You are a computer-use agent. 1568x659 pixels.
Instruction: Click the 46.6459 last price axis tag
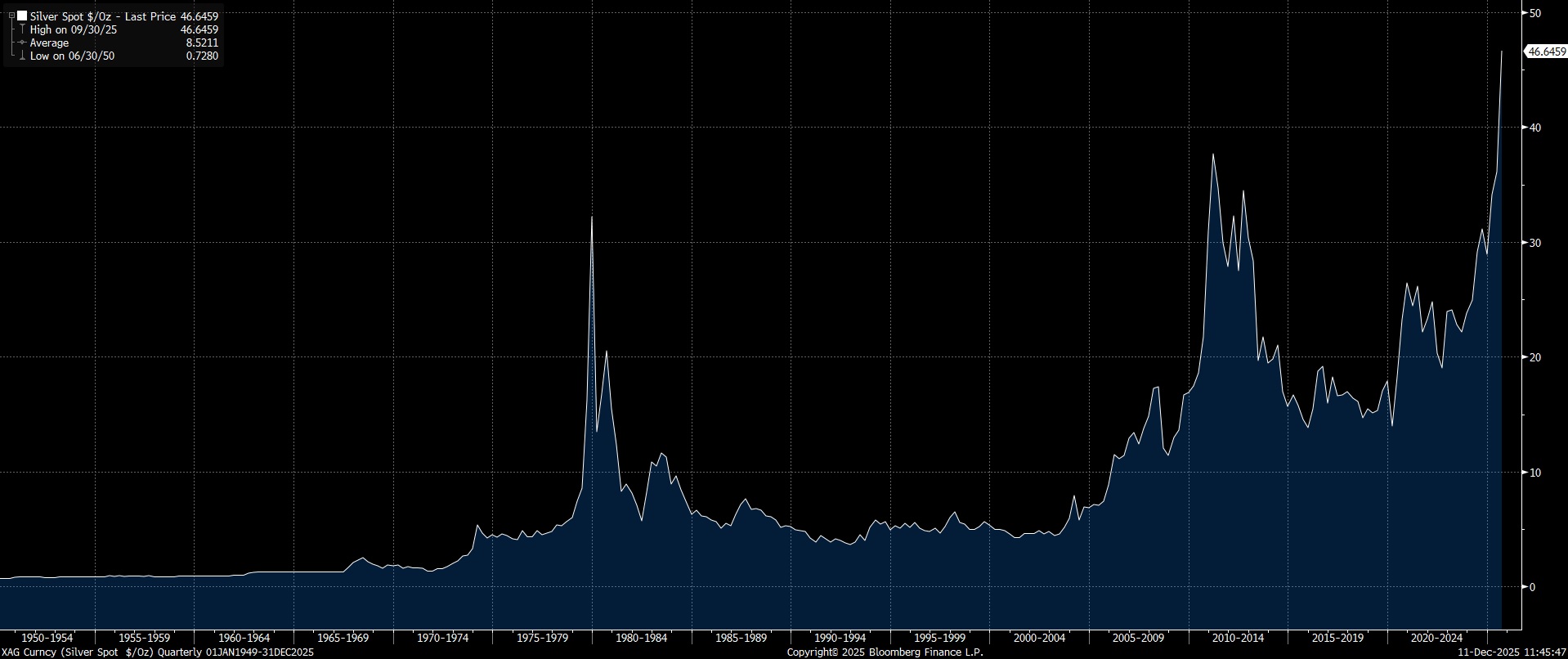click(x=1546, y=52)
